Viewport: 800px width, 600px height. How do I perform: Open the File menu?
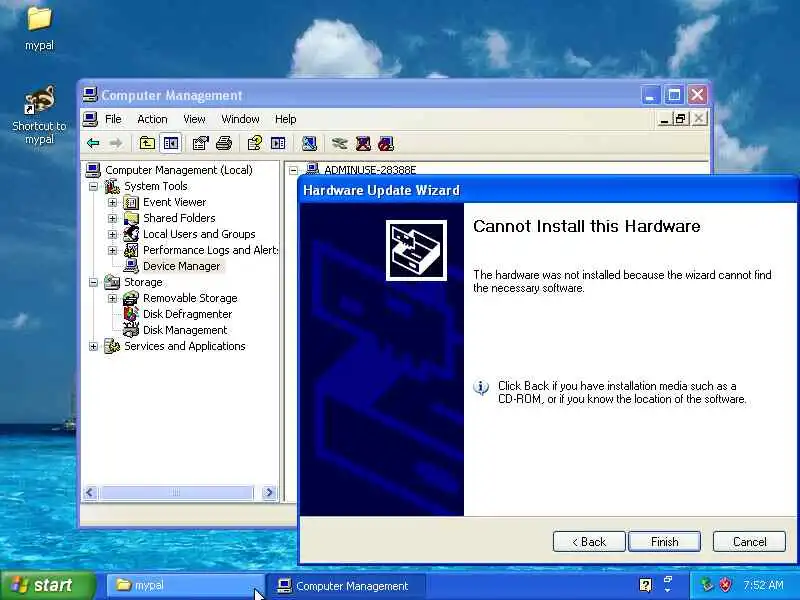113,119
